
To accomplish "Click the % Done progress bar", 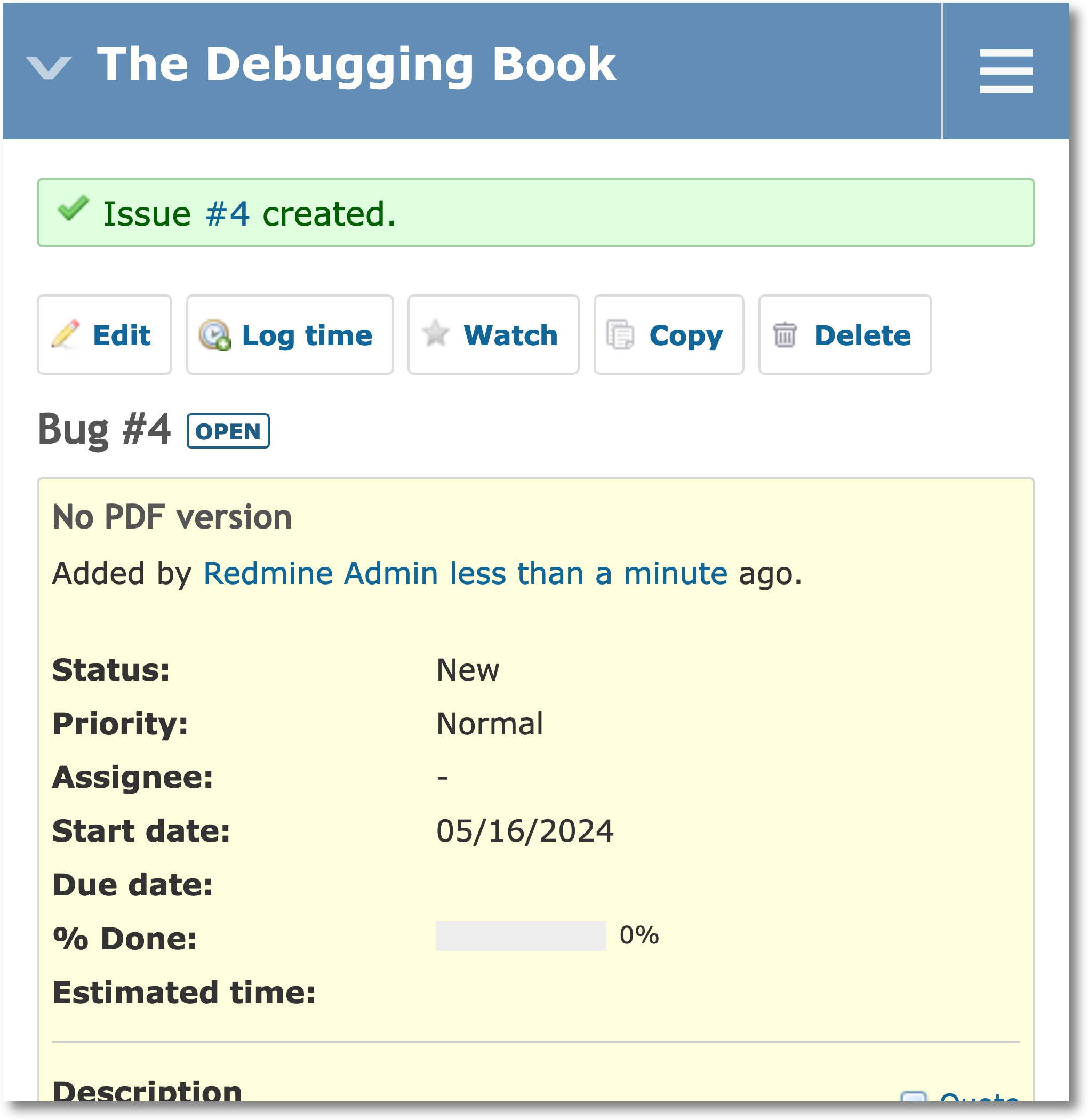I will [x=520, y=936].
